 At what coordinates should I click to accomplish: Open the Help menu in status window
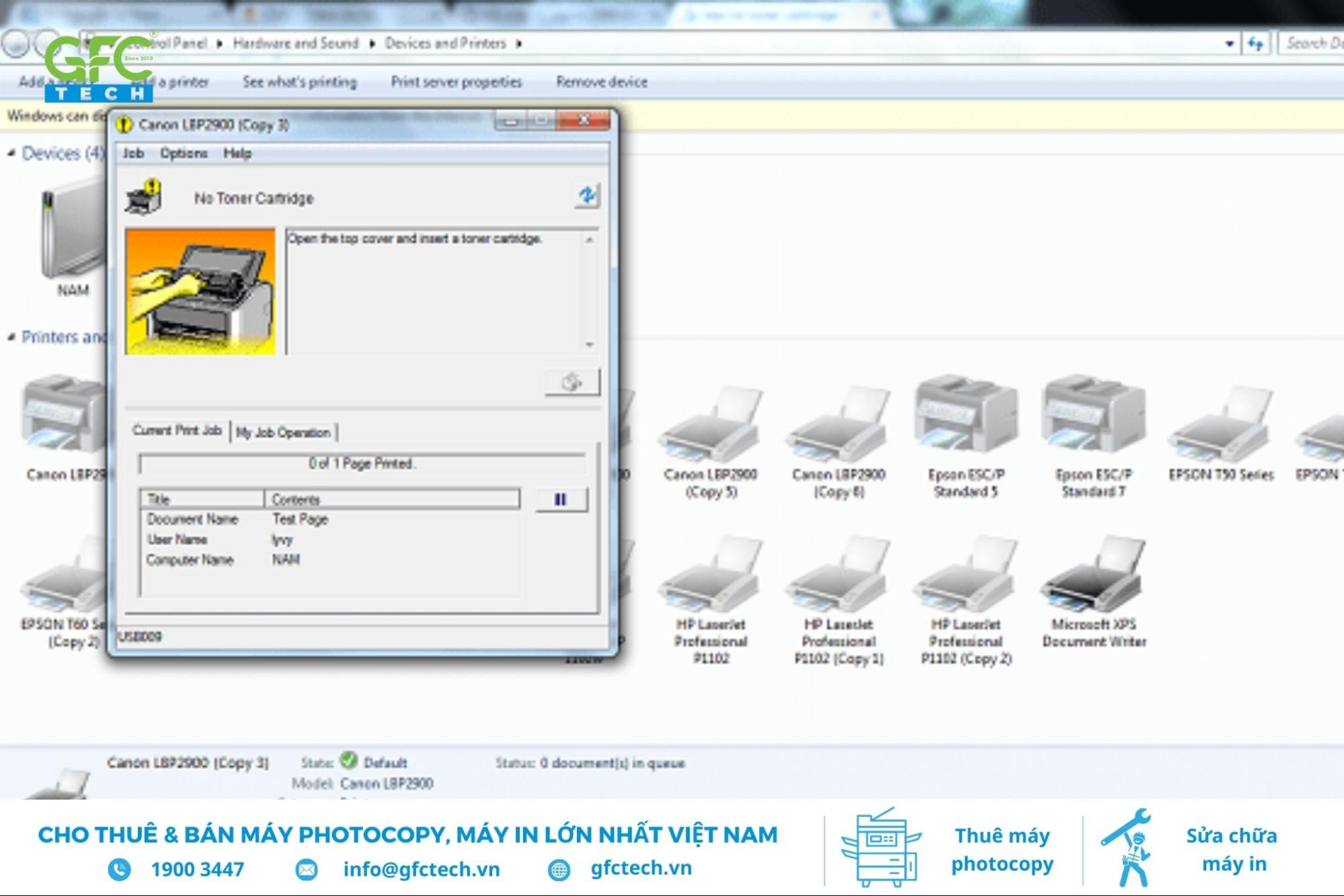pyautogui.click(x=237, y=153)
